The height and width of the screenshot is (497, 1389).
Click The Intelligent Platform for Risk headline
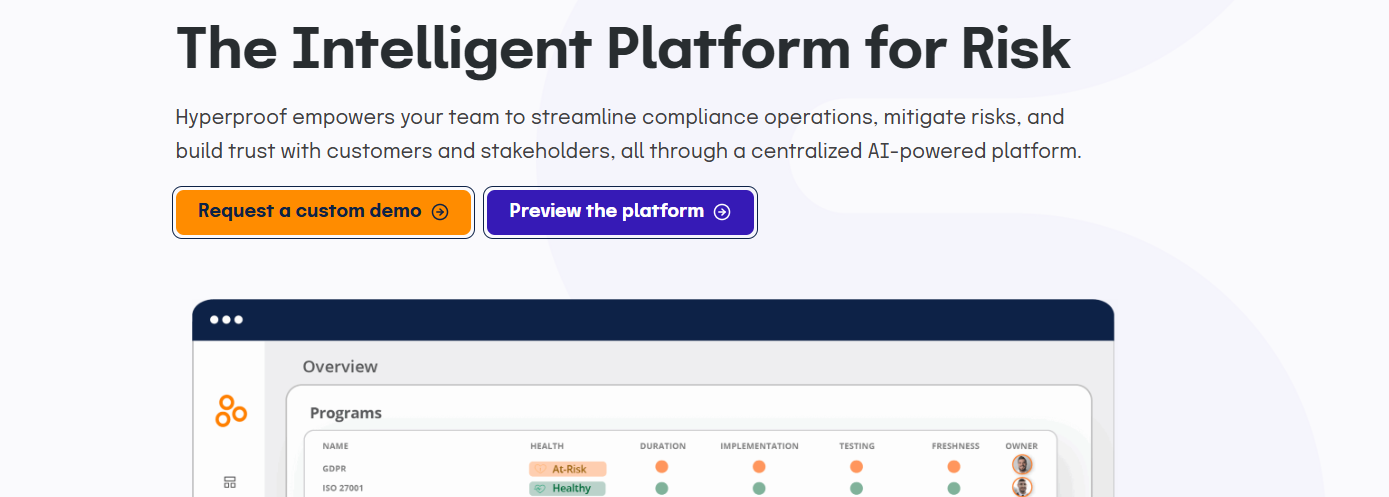click(623, 48)
